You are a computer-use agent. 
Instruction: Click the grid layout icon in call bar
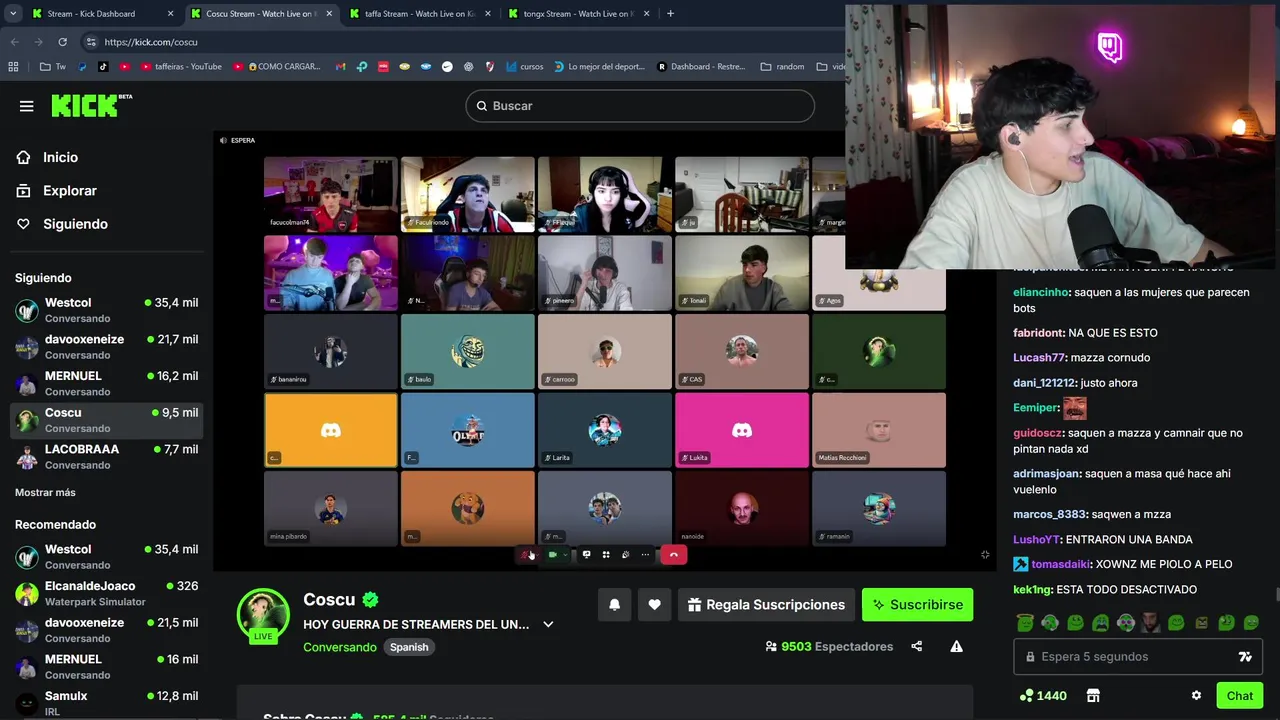(x=606, y=555)
